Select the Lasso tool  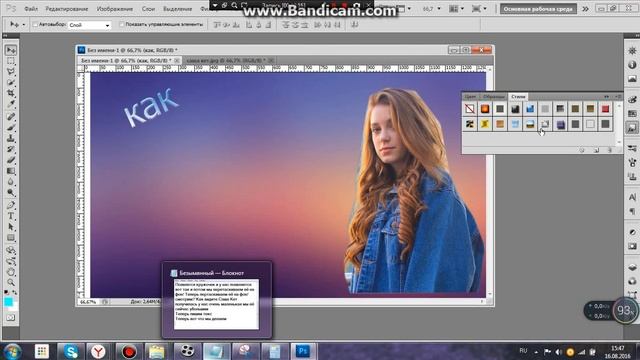11,71
